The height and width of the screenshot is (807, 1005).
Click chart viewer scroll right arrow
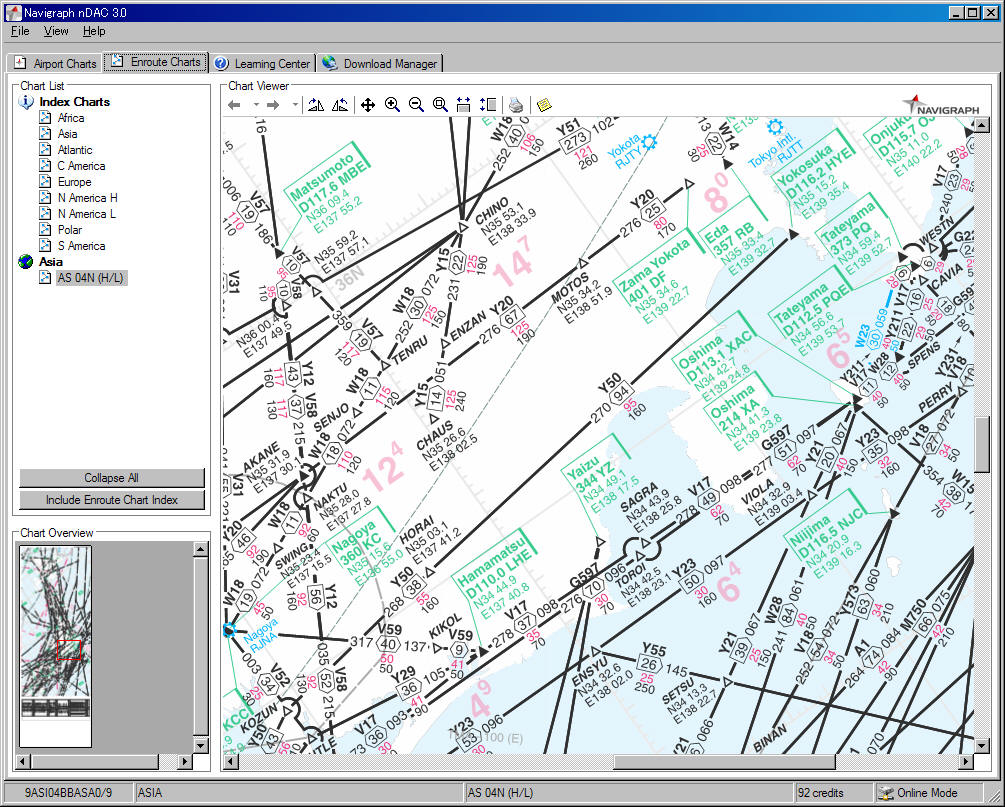click(x=966, y=761)
